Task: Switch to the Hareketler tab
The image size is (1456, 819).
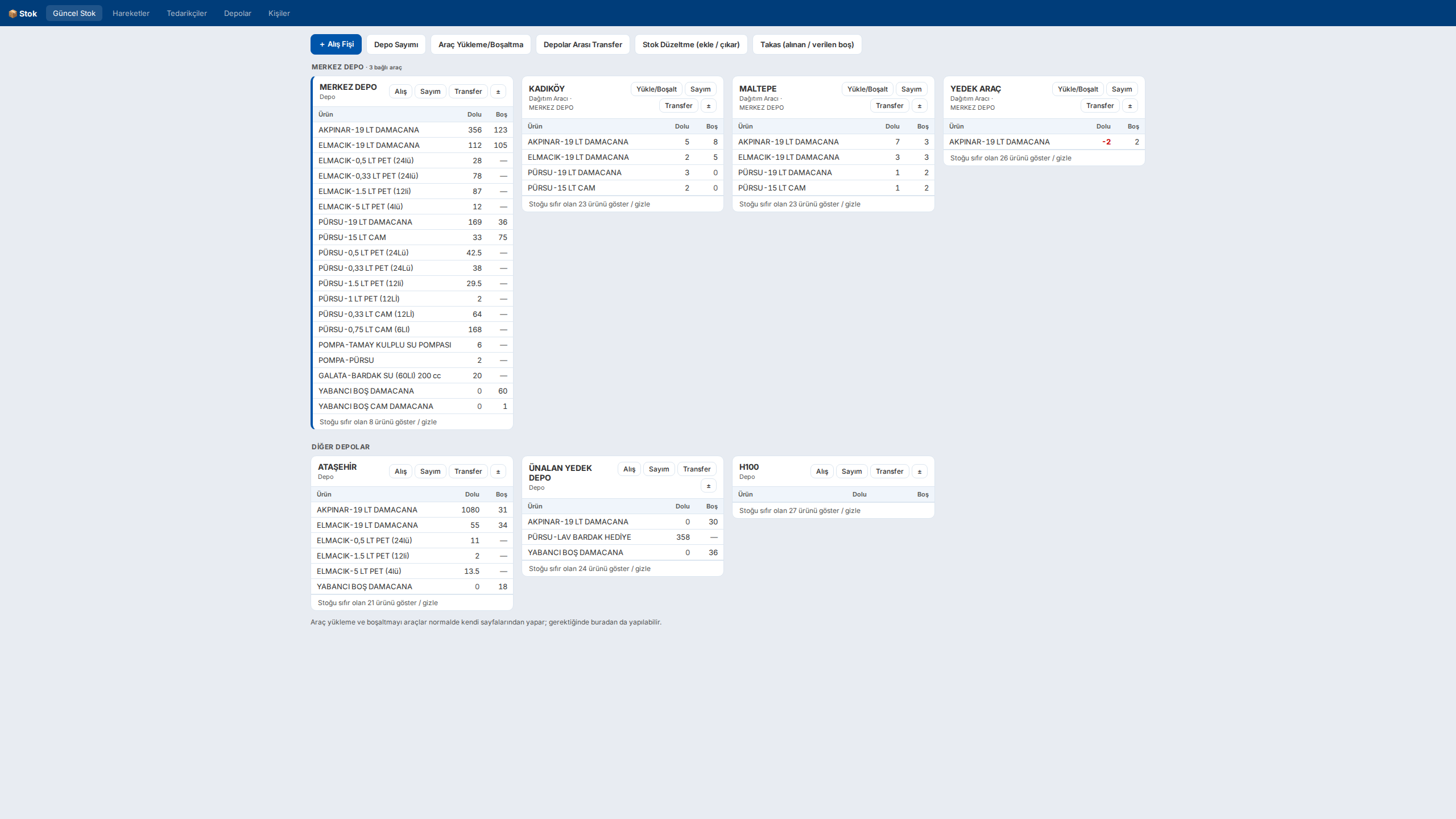Action: (131, 13)
